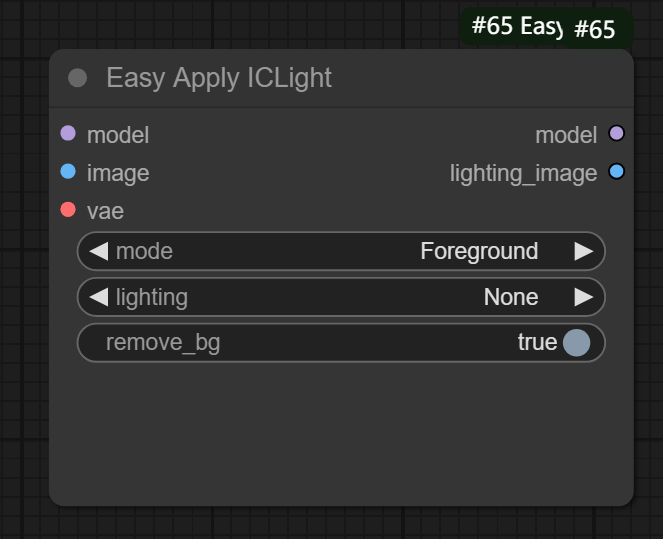Click right arrow on lighting selector
Image resolution: width=663 pixels, height=539 pixels.
click(584, 297)
